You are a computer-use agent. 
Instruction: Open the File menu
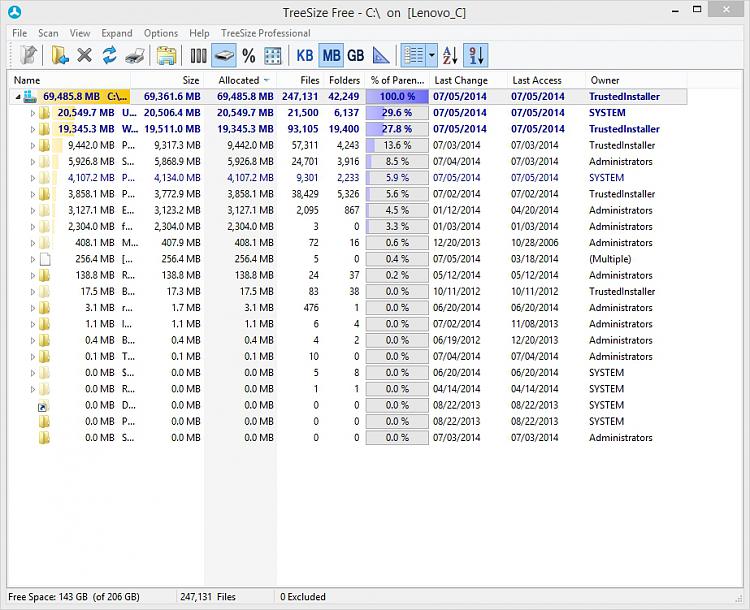(x=20, y=33)
